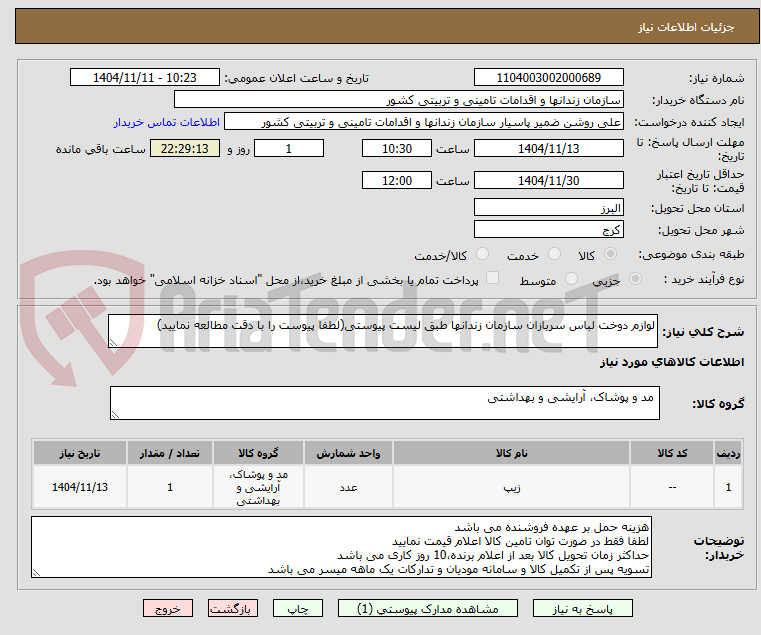
Task: Click the اطلاعات کالاهای مورد نیاز heading
Action: 672,362
